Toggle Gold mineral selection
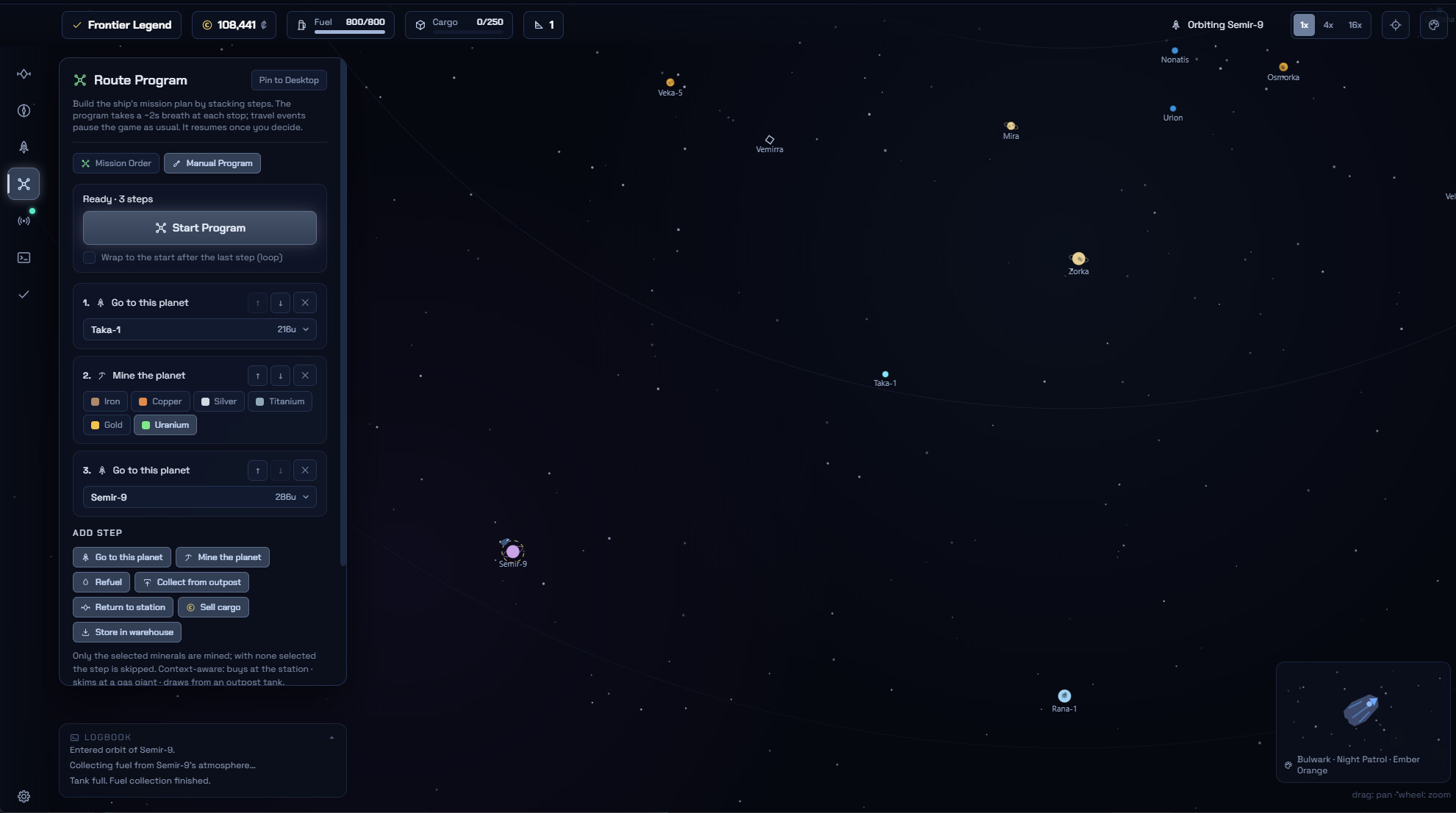1456x813 pixels. pos(107,425)
